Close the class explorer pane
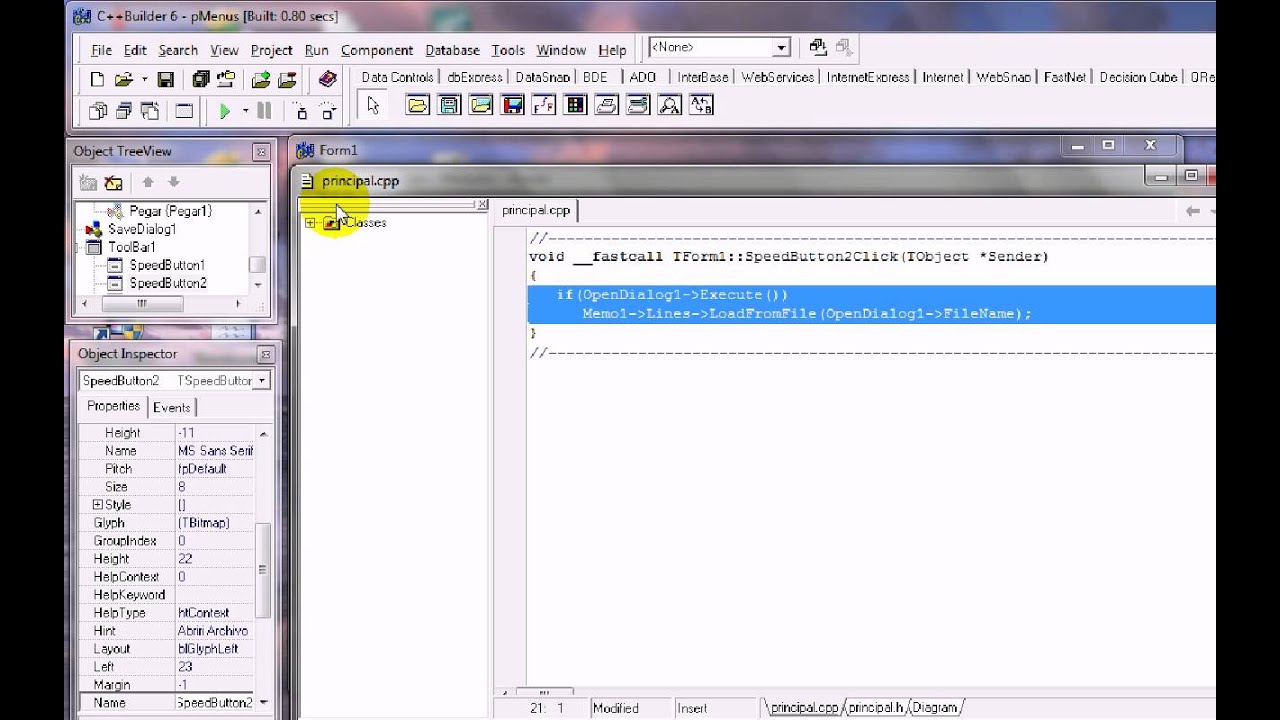Image resolution: width=1280 pixels, height=720 pixels. click(x=482, y=204)
